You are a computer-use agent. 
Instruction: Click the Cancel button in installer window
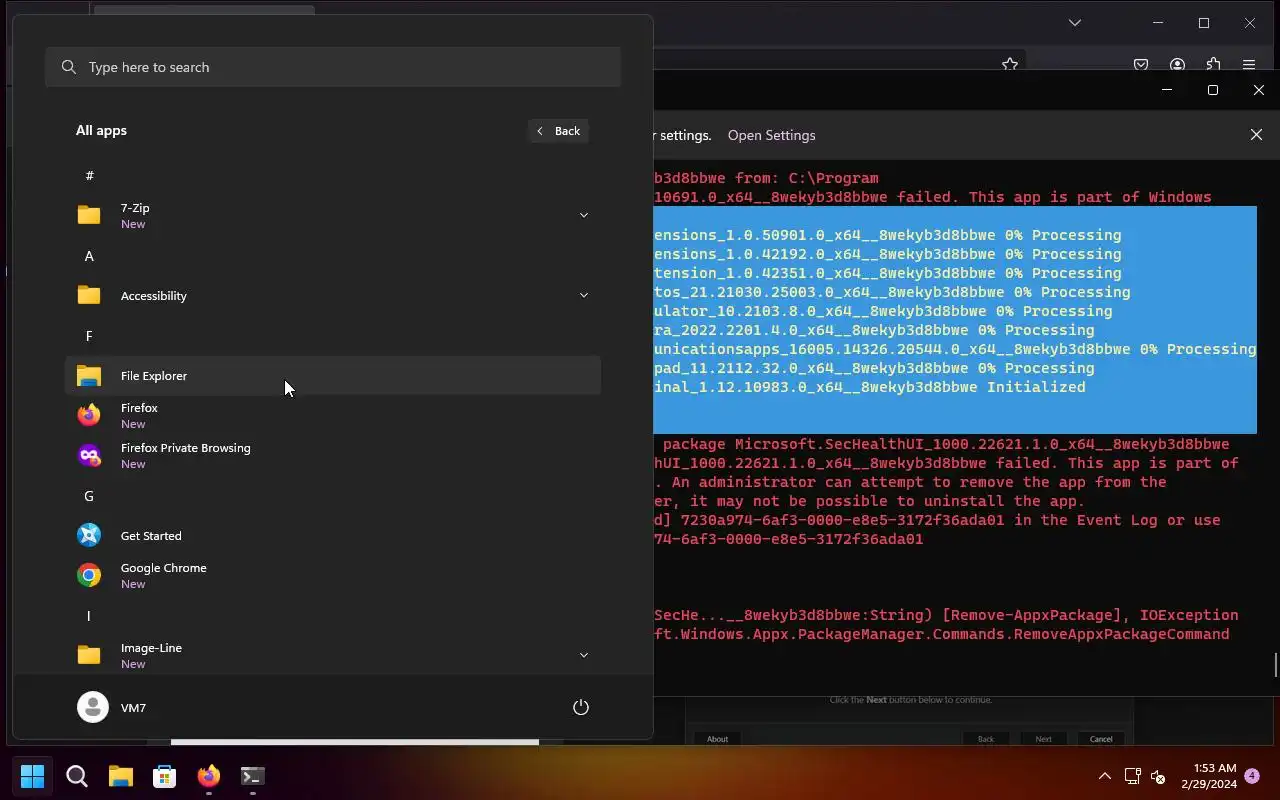(1101, 739)
